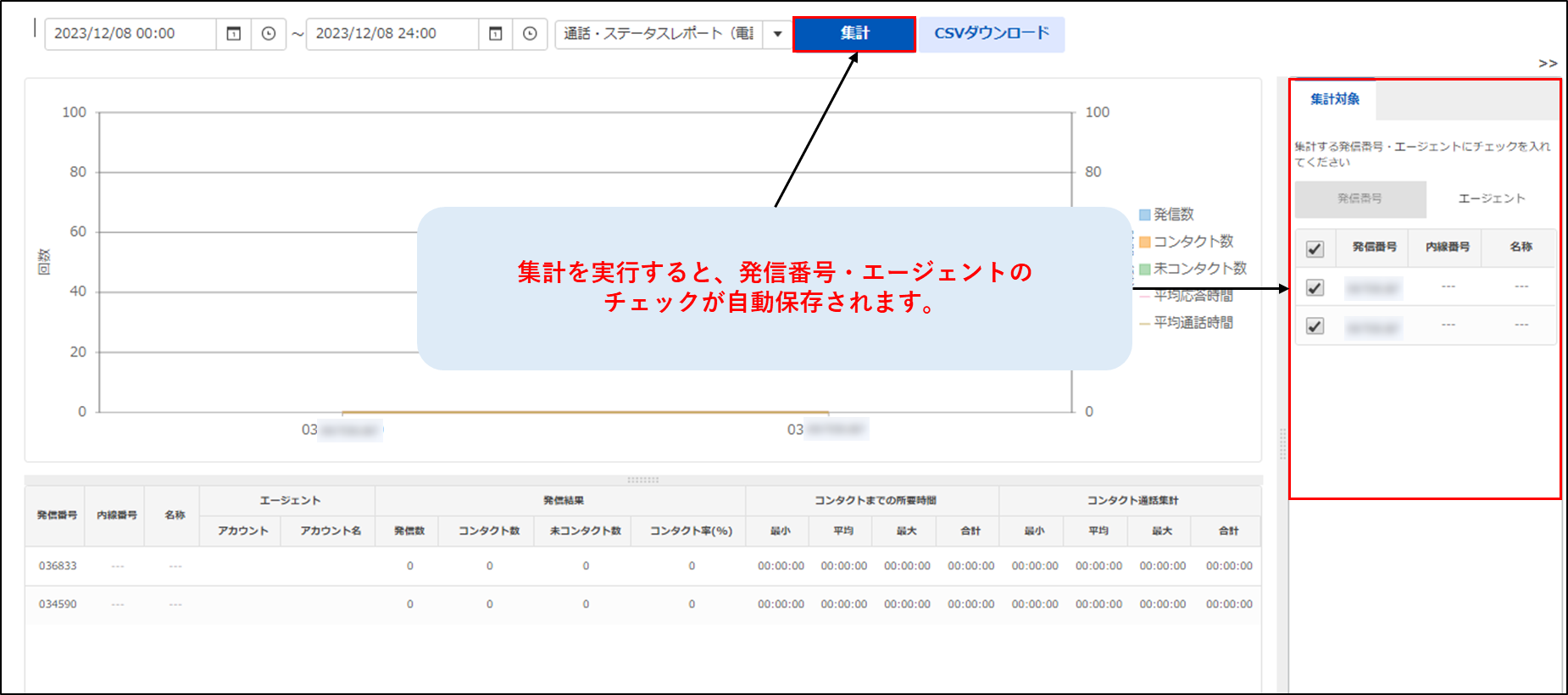This screenshot has height=695, width=1568.
Task: Open the start date calendar picker
Action: click(x=234, y=34)
